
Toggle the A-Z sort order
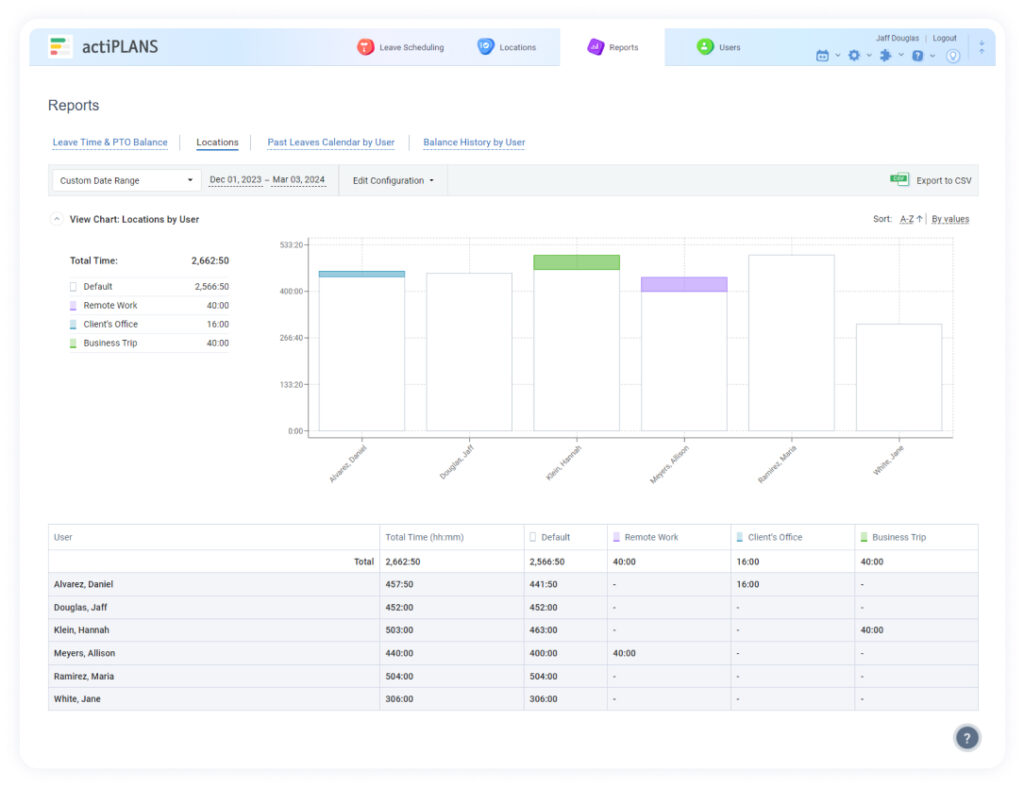910,219
